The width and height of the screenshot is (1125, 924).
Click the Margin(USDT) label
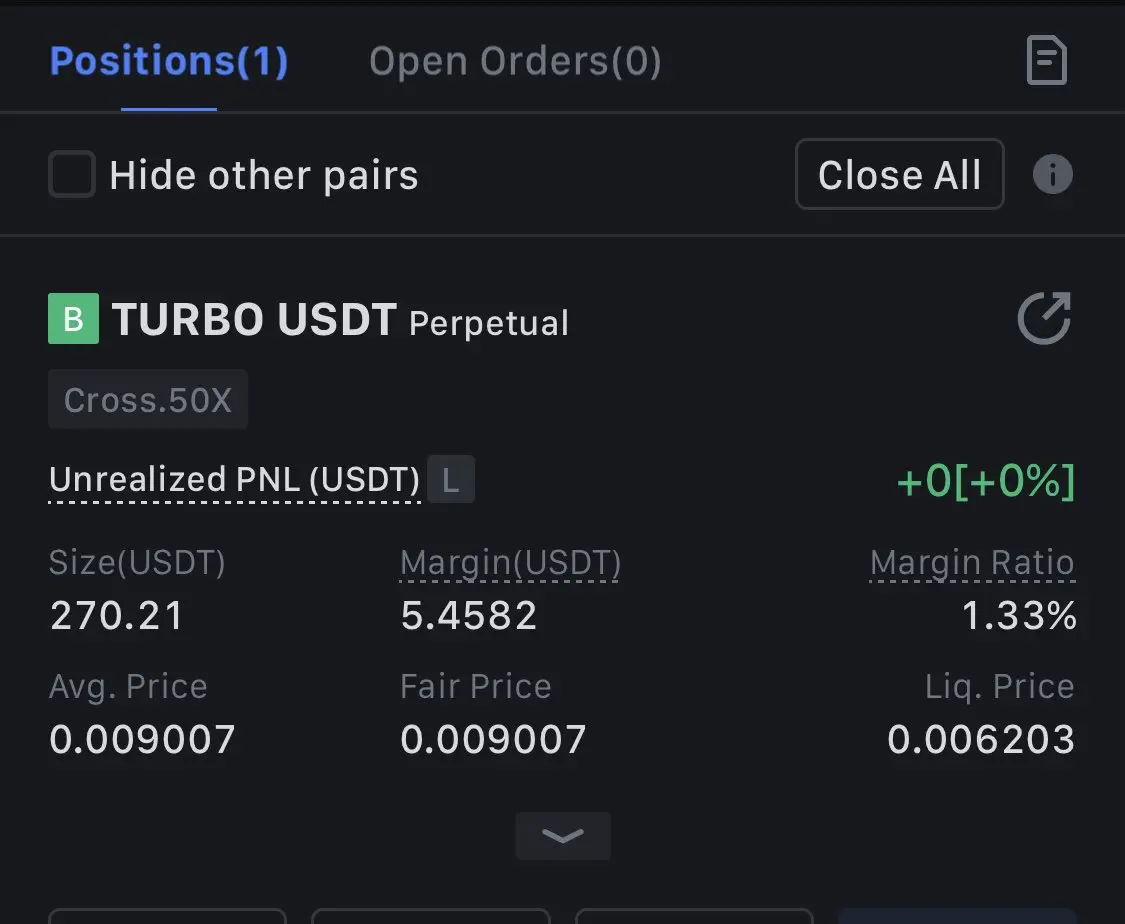click(x=510, y=562)
